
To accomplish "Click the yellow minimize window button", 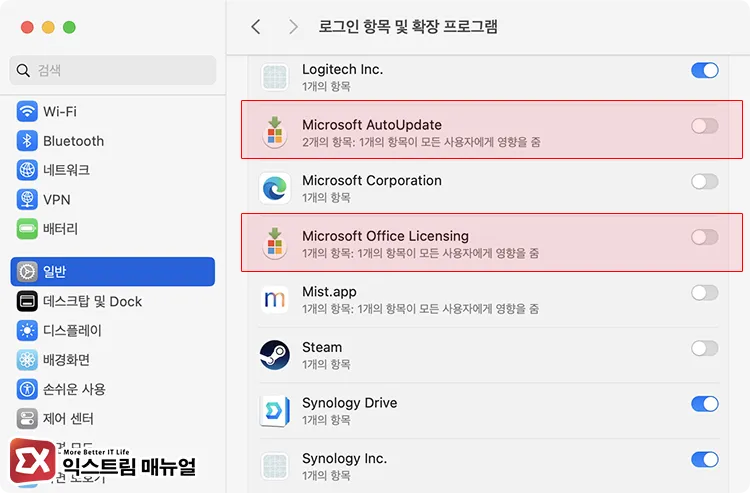I will [48, 27].
